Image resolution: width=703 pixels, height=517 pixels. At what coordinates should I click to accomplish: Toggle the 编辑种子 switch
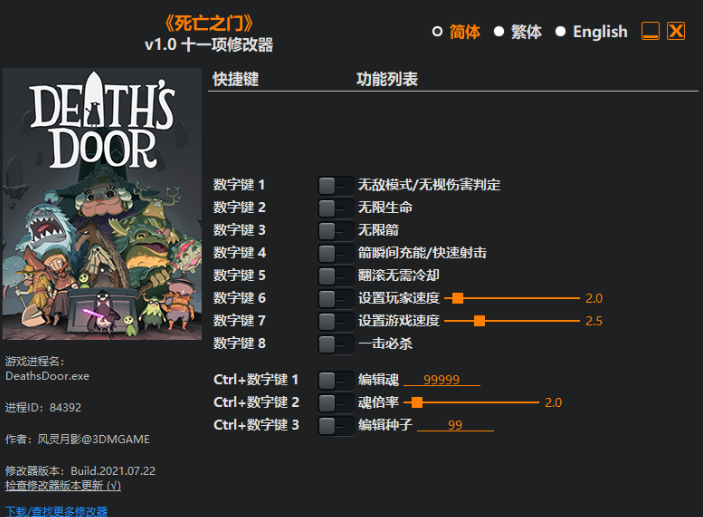(x=336, y=426)
